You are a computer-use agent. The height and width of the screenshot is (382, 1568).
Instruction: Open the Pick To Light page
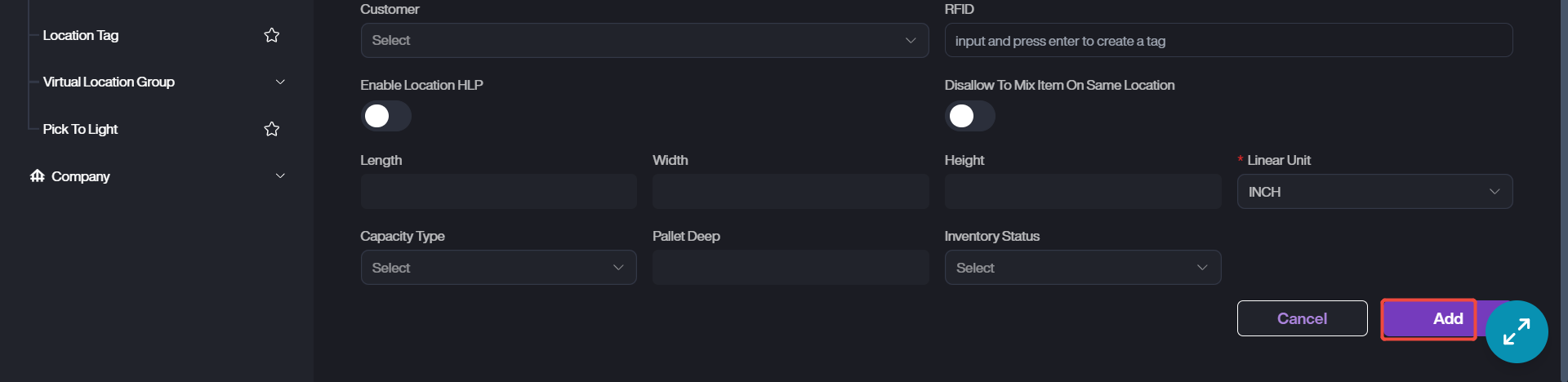tap(80, 129)
